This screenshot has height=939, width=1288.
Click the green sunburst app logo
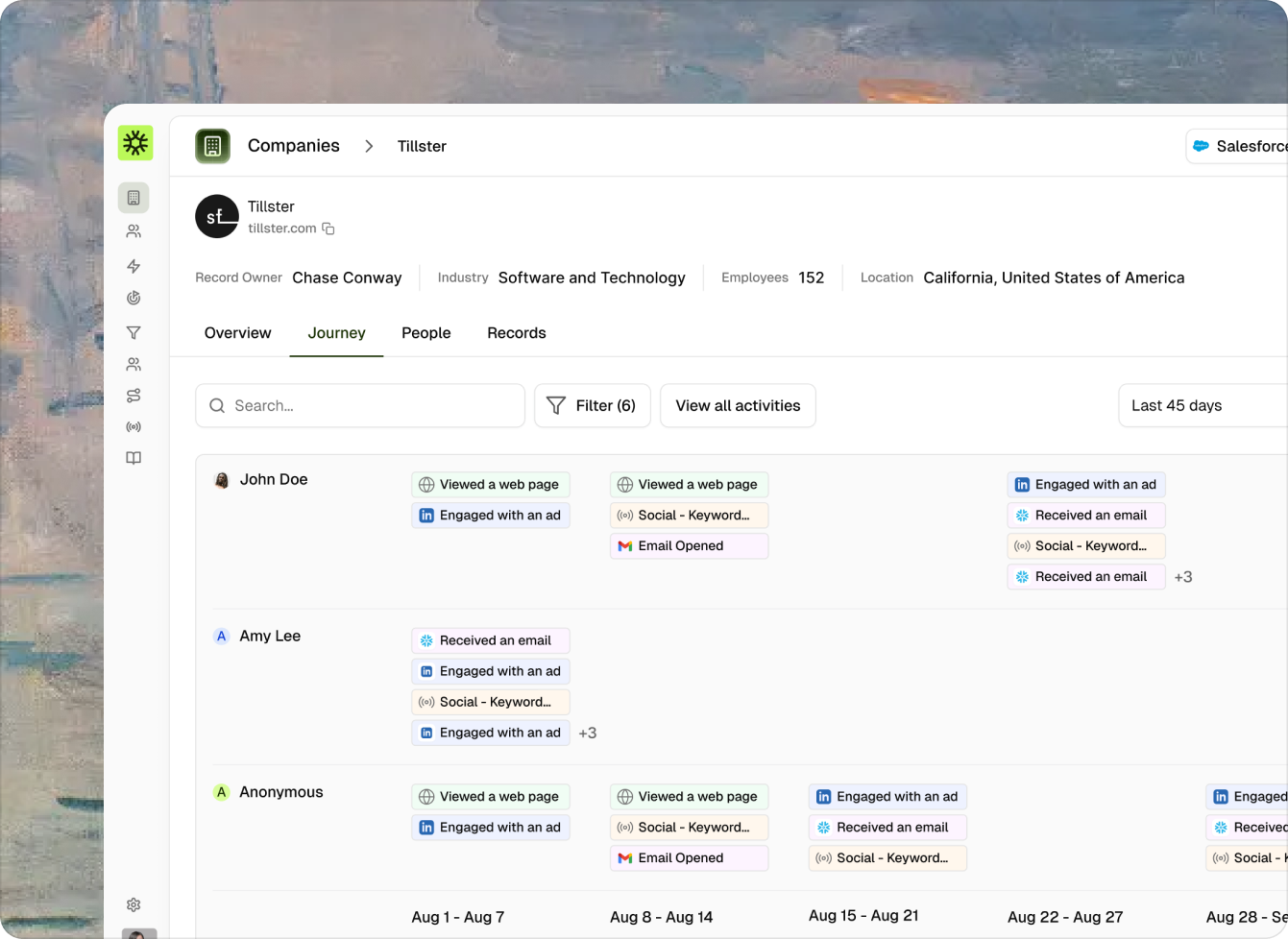(135, 143)
